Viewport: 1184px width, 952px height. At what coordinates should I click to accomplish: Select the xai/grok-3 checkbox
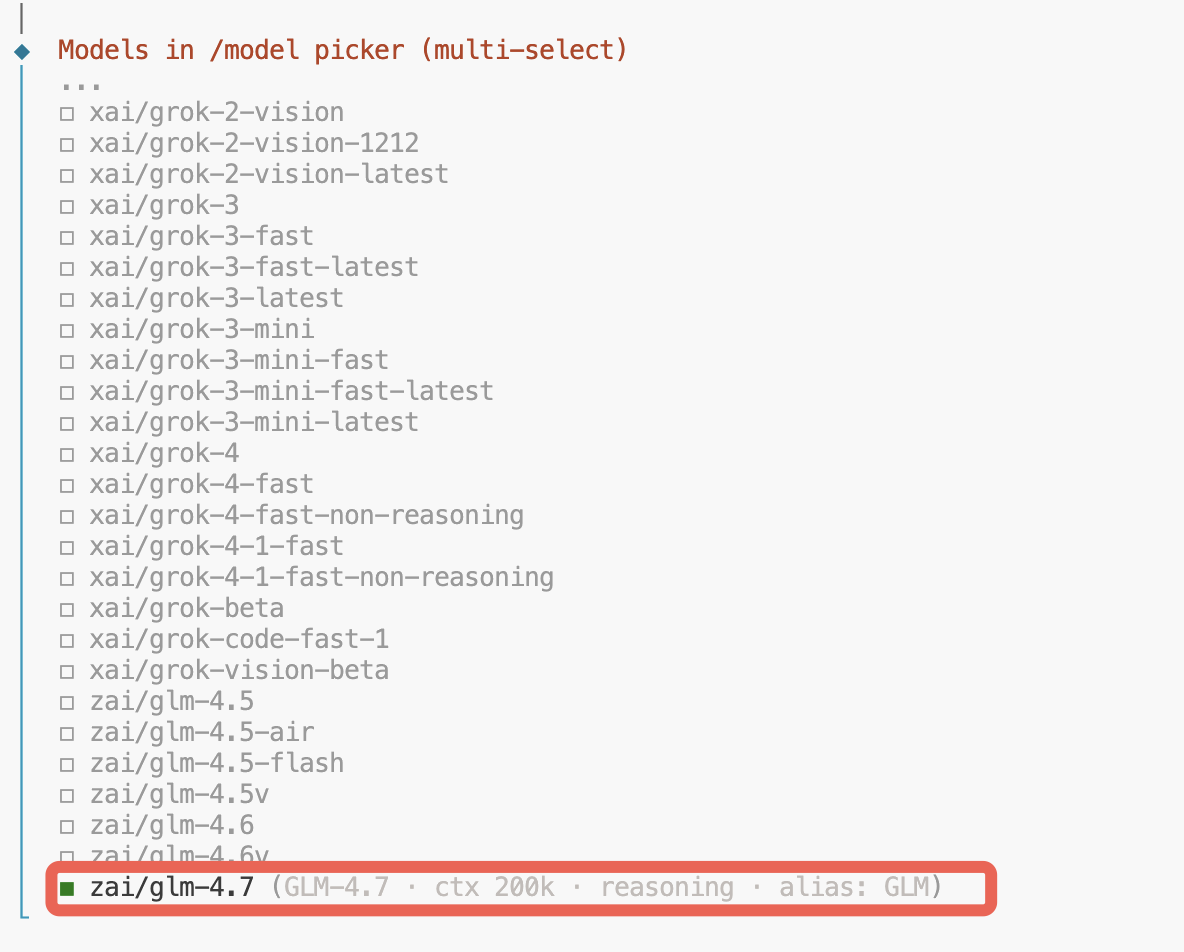(67, 206)
